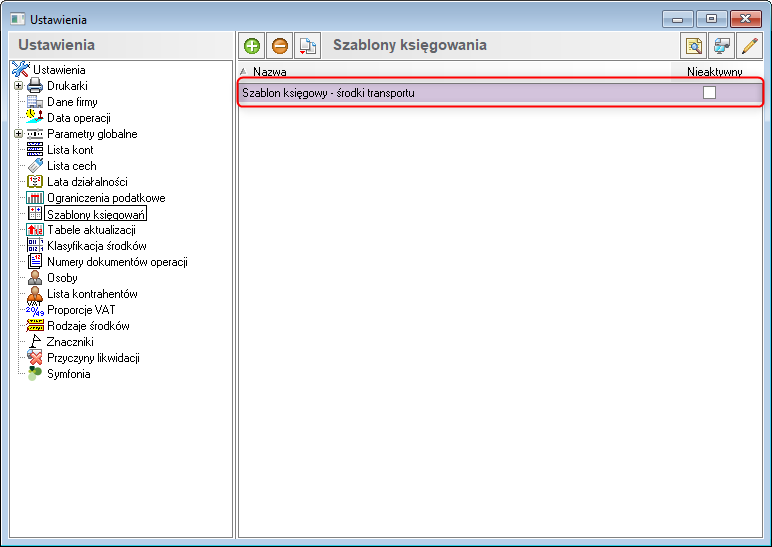Expand the Parametry globalne tree node
772x547 pixels.
[x=18, y=134]
